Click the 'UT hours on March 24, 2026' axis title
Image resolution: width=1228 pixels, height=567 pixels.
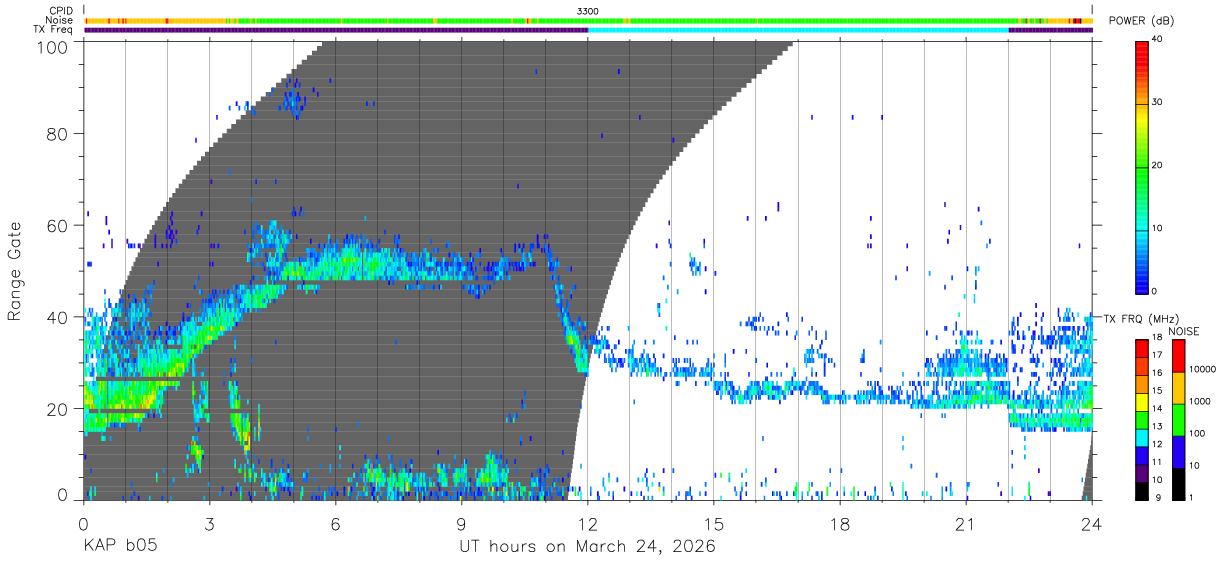(x=587, y=547)
